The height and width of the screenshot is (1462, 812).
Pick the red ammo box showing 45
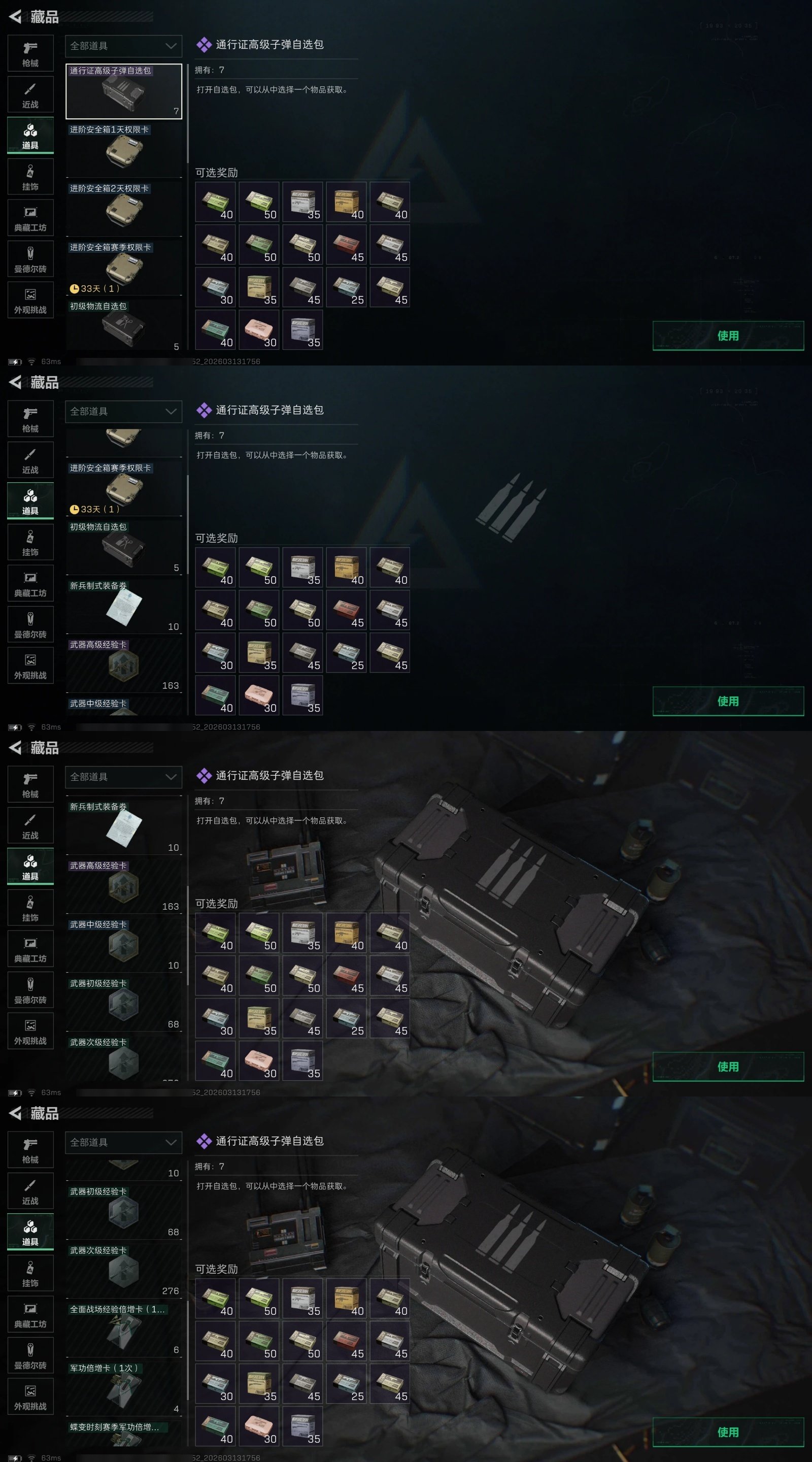(x=347, y=245)
